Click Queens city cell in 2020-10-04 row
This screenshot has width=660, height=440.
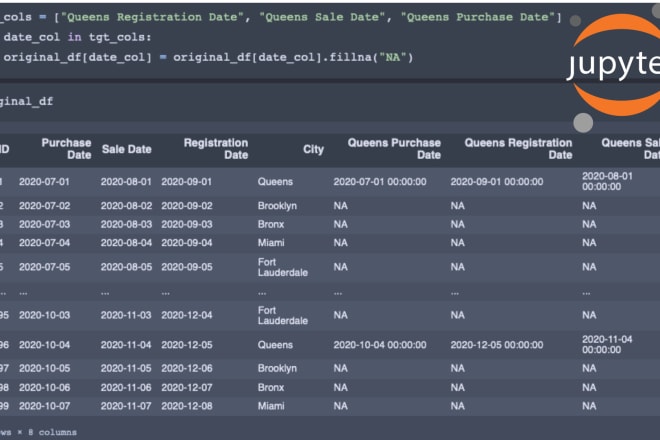[275, 345]
